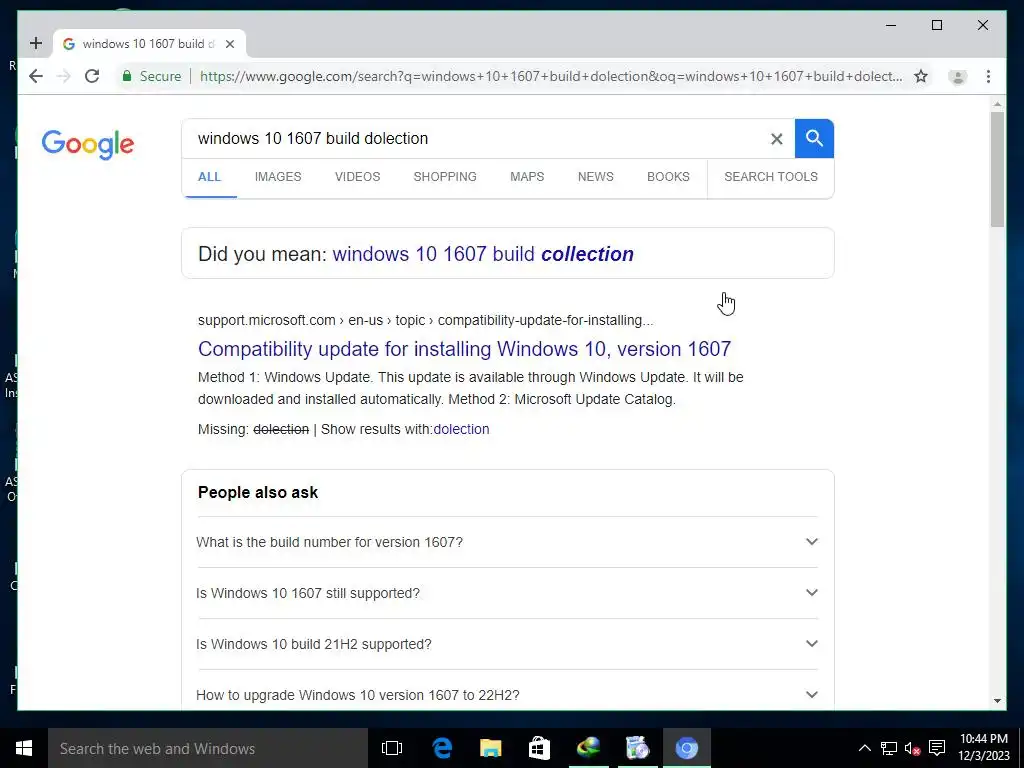The image size is (1024, 768).
Task: Switch to the IMAGES tab
Action: pos(278,177)
